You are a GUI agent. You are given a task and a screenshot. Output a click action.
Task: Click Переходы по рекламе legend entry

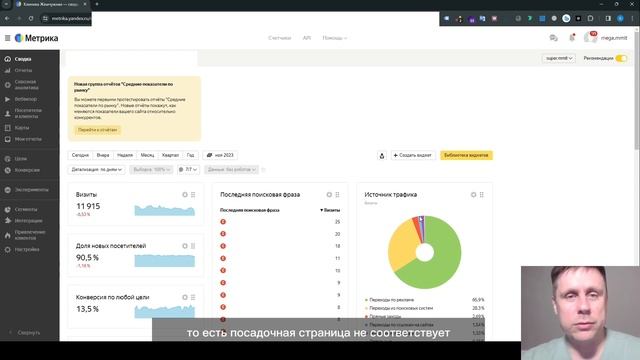pos(391,300)
